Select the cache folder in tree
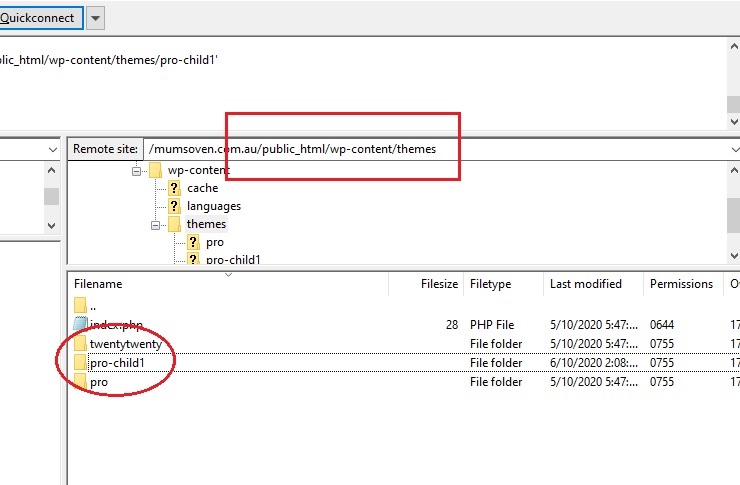The width and height of the screenshot is (740, 485). pyautogui.click(x=202, y=188)
